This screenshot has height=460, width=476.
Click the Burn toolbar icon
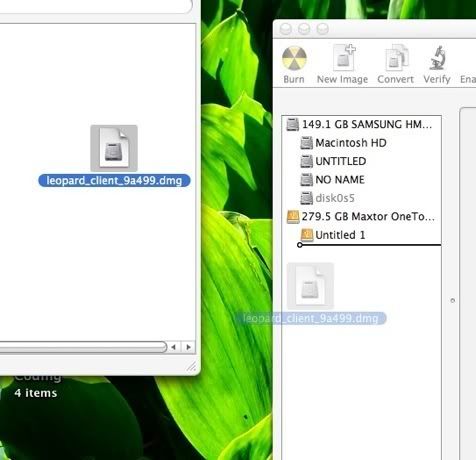pyautogui.click(x=294, y=59)
